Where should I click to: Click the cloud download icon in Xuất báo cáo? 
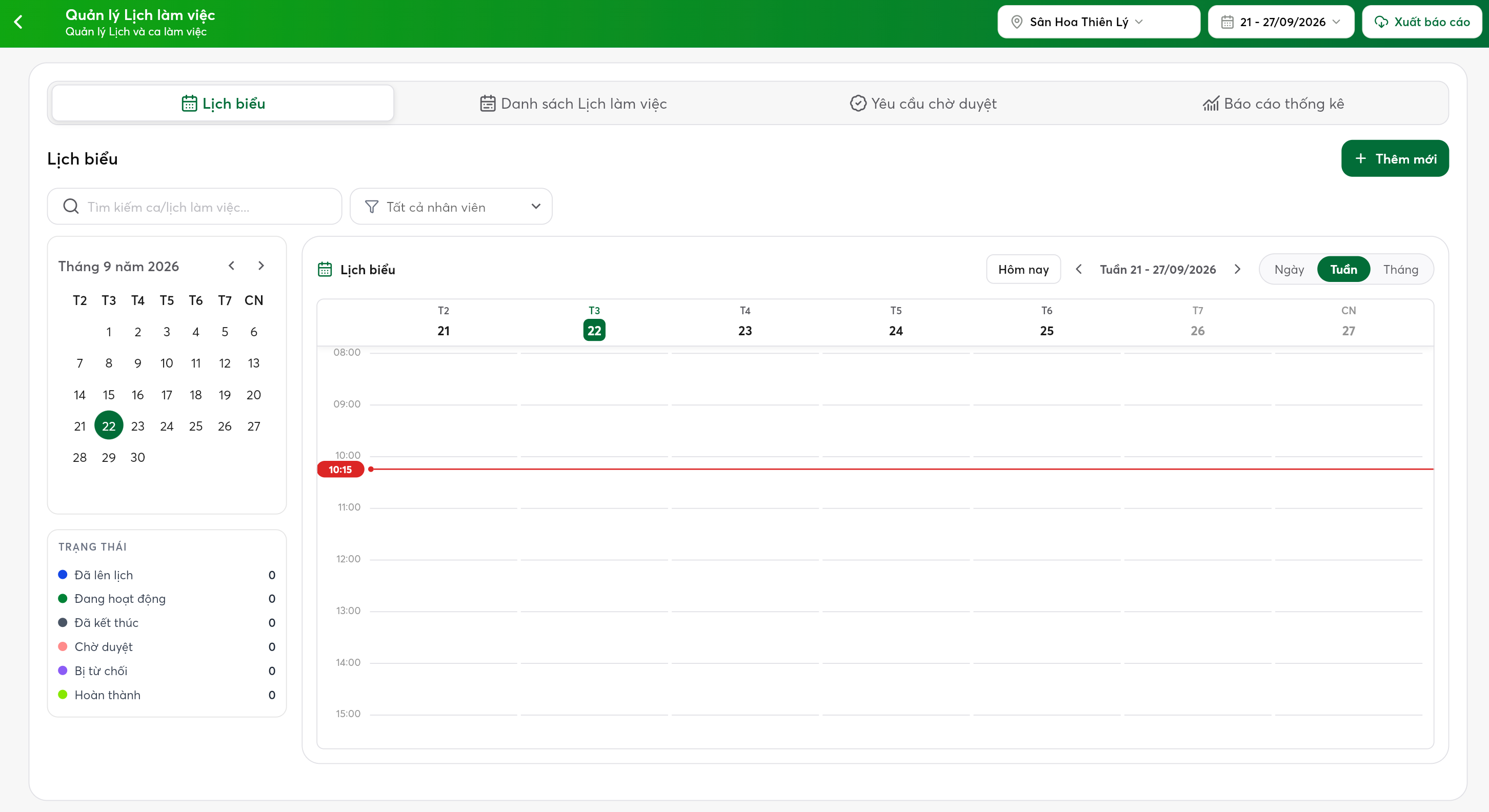[1381, 22]
